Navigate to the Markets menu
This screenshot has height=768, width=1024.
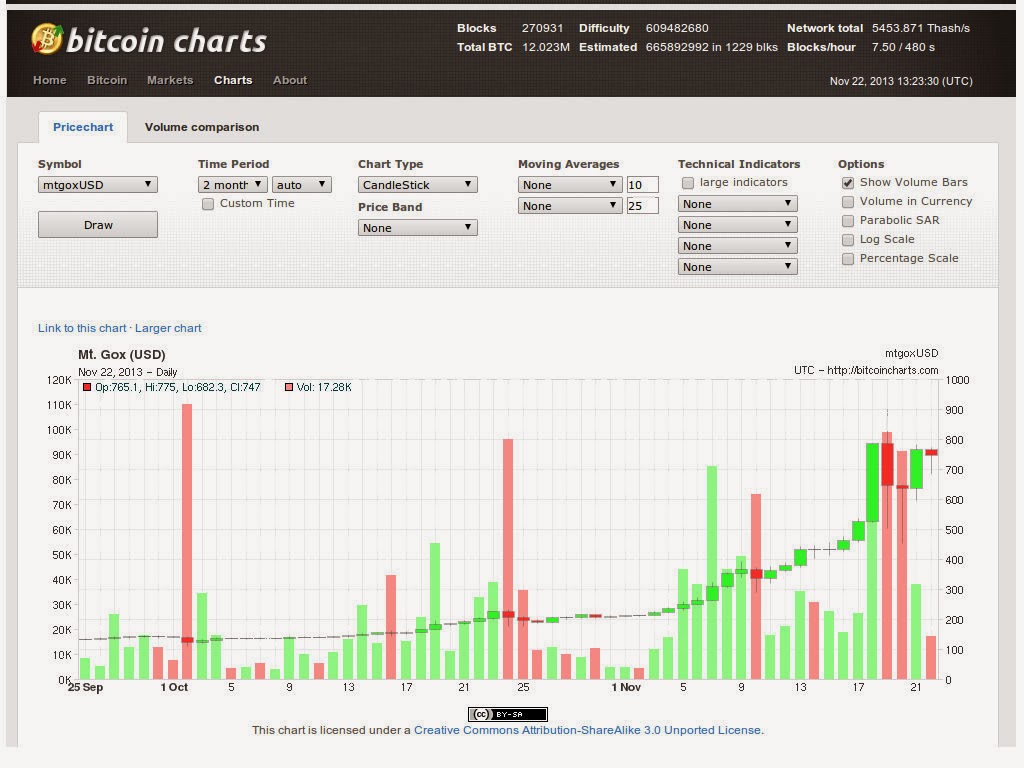(170, 80)
